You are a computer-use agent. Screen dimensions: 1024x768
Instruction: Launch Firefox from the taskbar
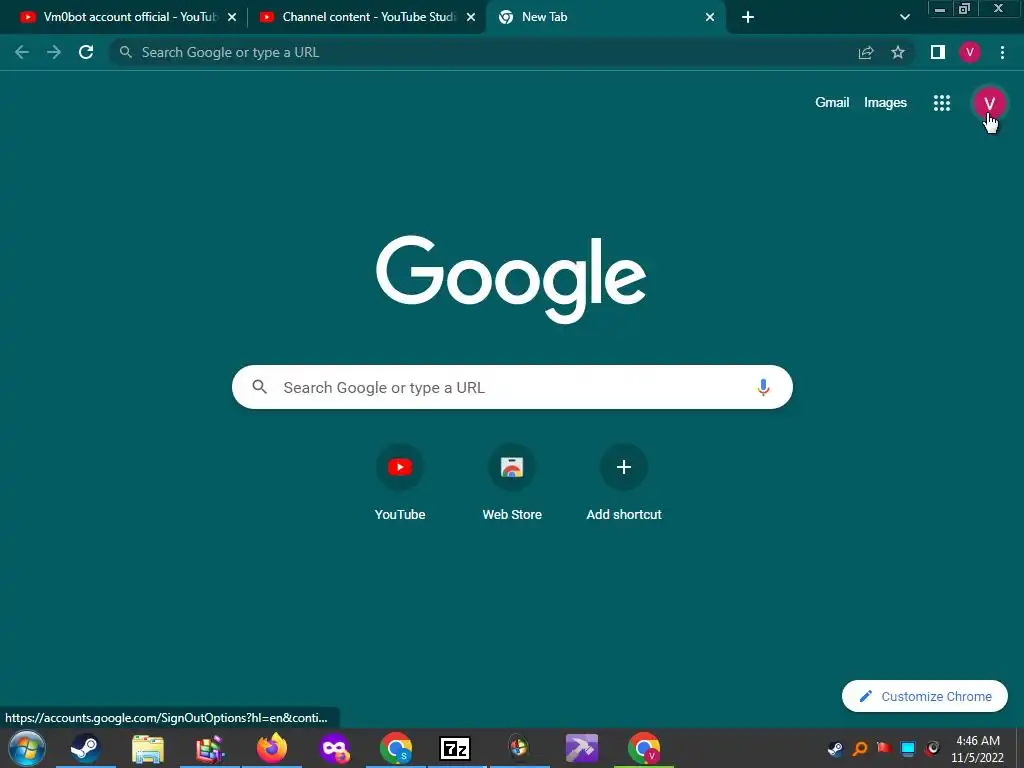(x=272, y=748)
